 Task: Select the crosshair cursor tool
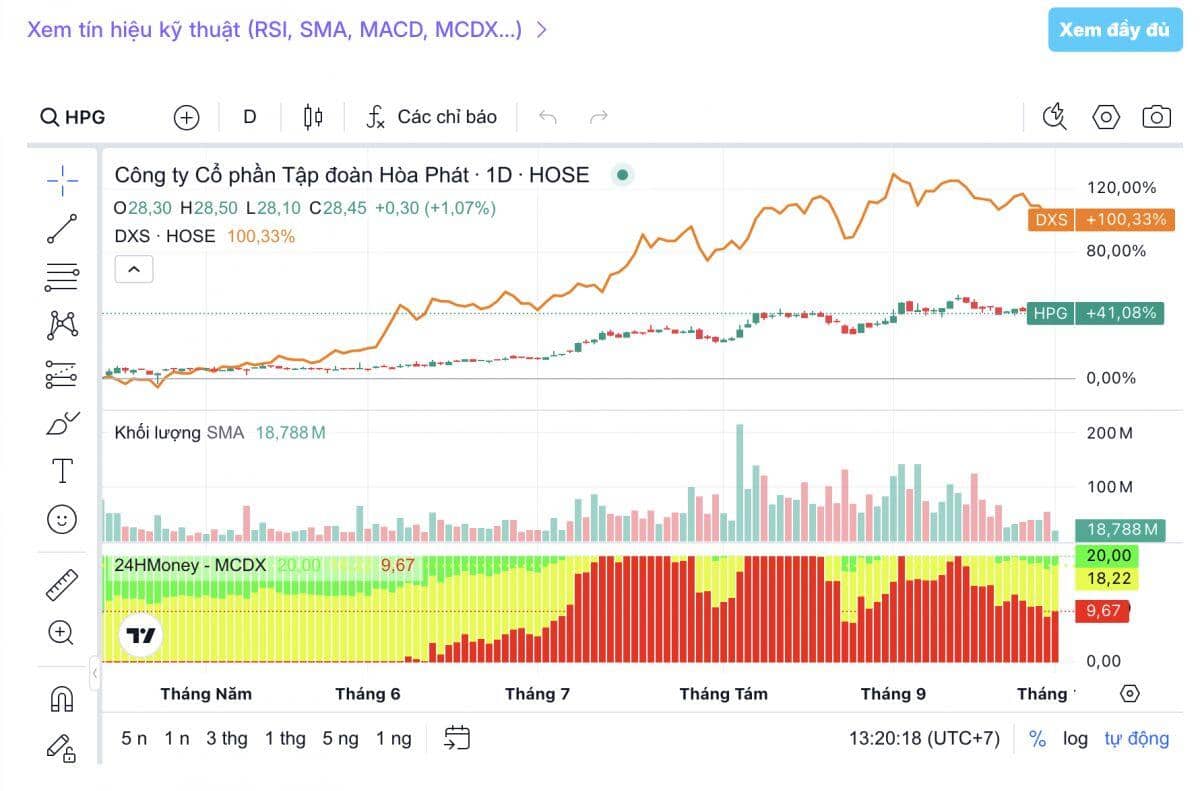61,180
